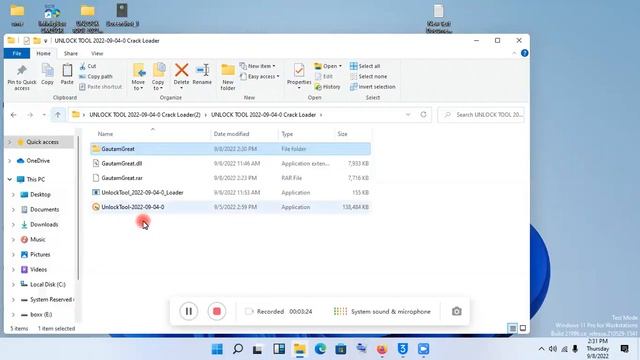Image resolution: width=640 pixels, height=360 pixels.
Task: Collapse the ribbon with the chevron
Action: (x=514, y=53)
